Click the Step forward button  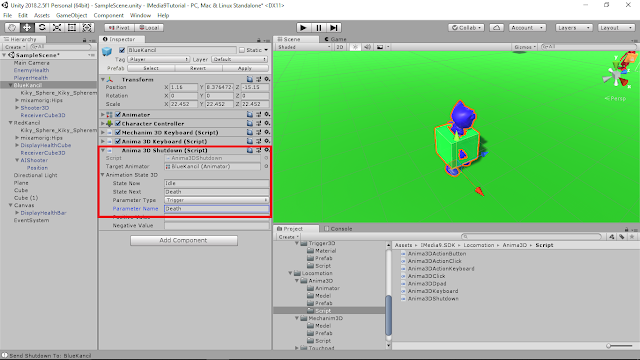coord(334,27)
